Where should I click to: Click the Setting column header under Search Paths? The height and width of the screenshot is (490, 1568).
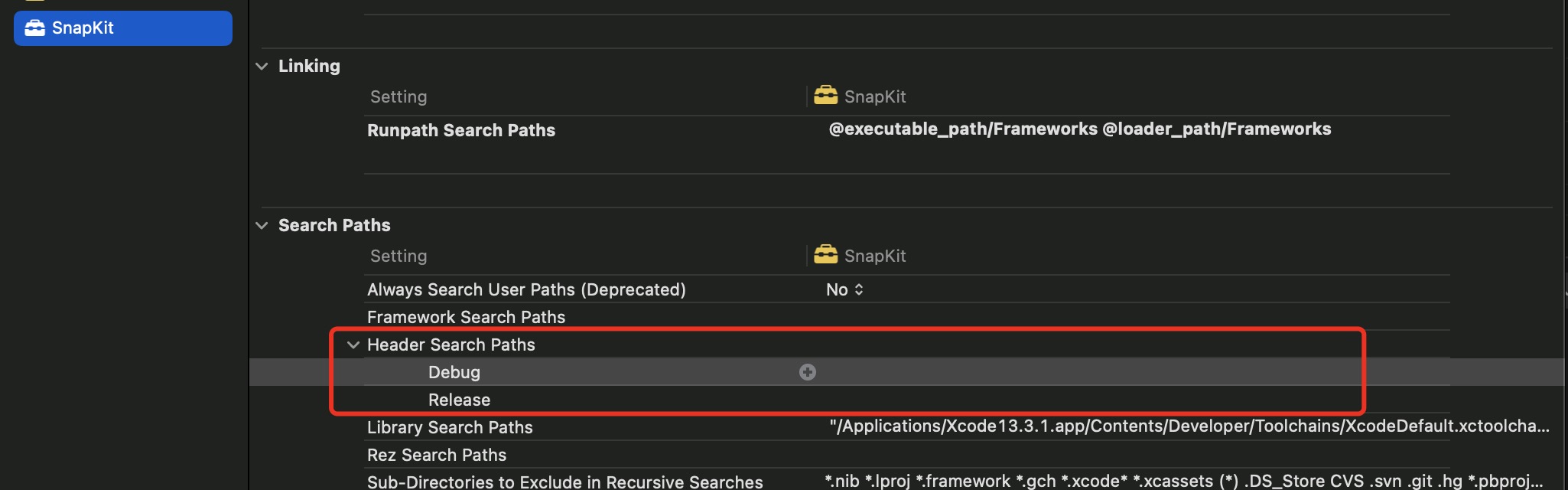coord(399,256)
